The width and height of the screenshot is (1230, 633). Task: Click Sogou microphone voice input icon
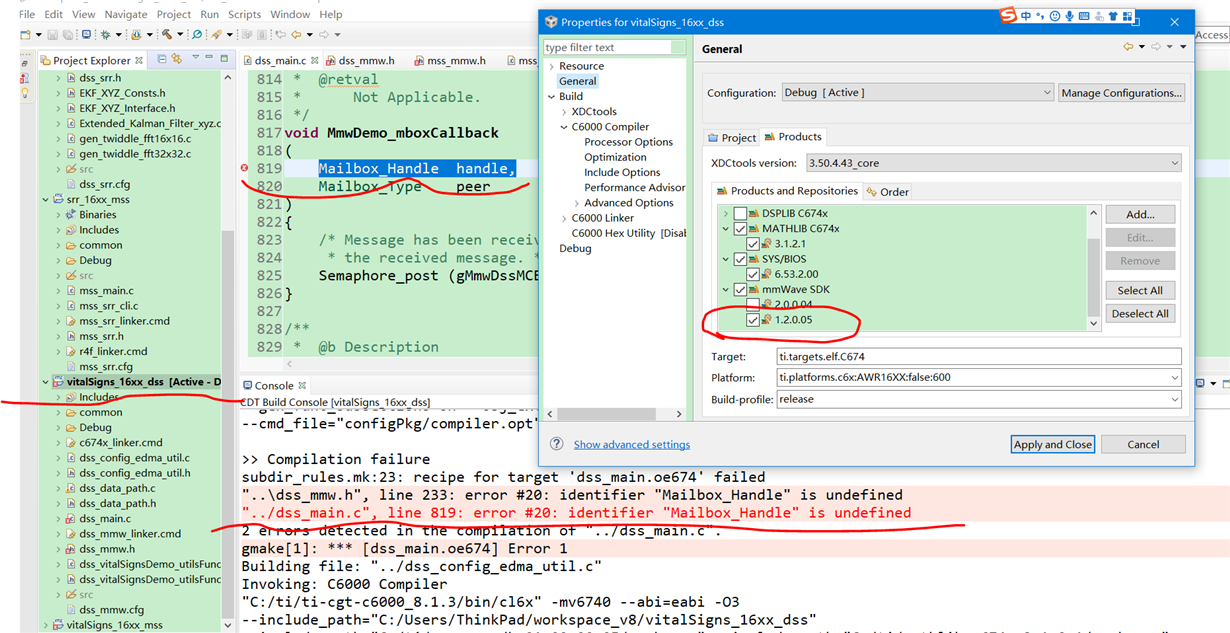coord(1069,16)
